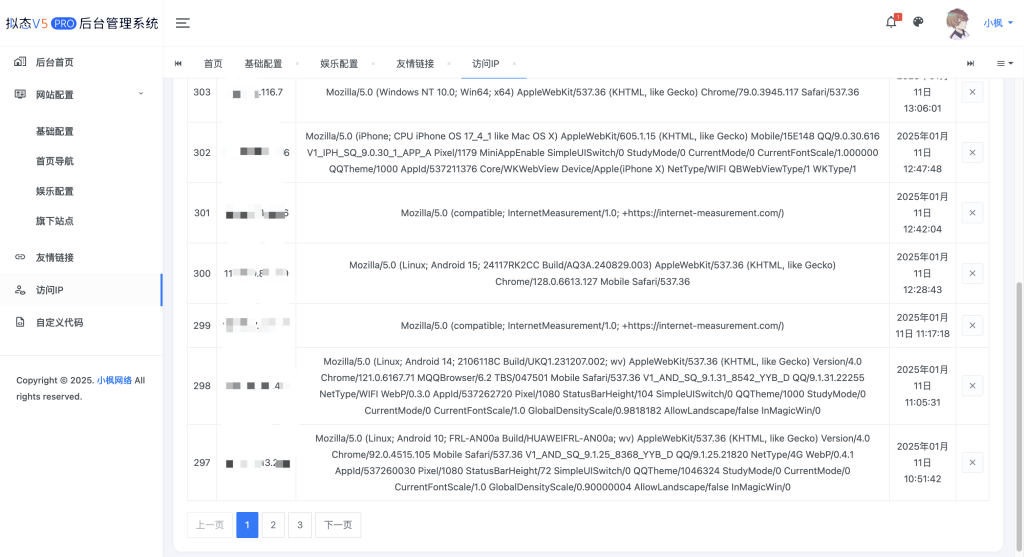Delete record row 303
The height and width of the screenshot is (557, 1024).
coord(972,92)
